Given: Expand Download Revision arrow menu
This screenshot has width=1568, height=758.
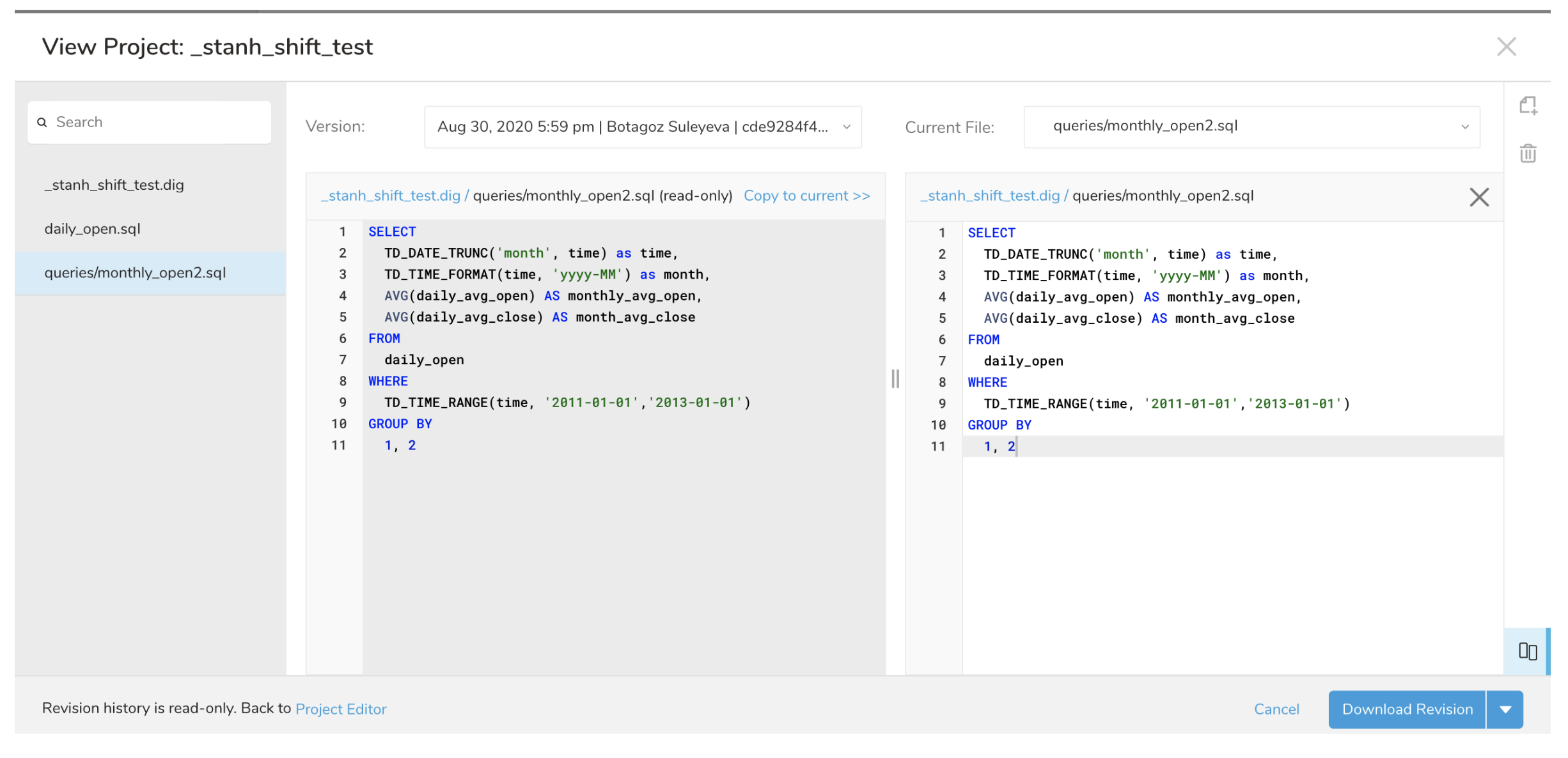Looking at the screenshot, I should pyautogui.click(x=1505, y=709).
